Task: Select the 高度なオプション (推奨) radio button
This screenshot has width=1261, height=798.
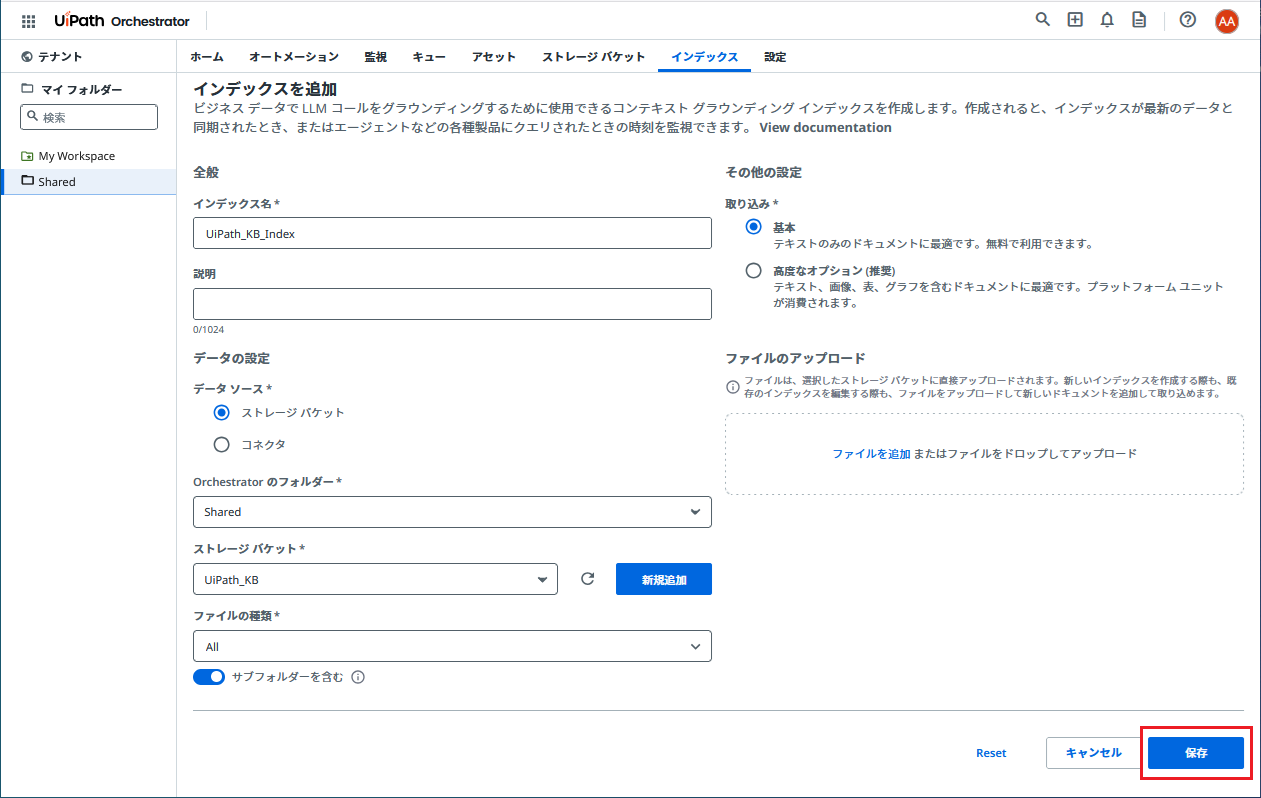Action: (754, 270)
